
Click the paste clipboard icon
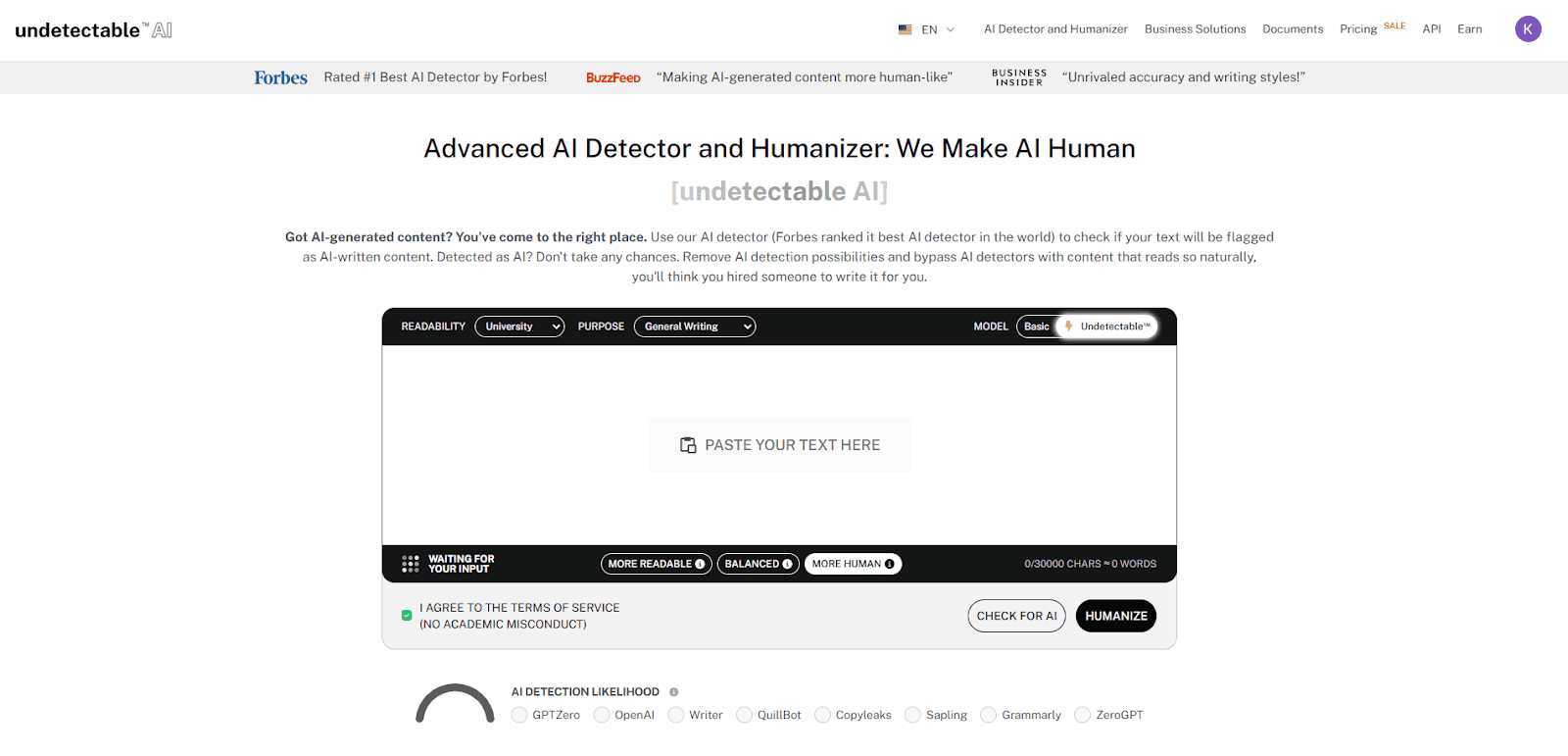pos(688,445)
